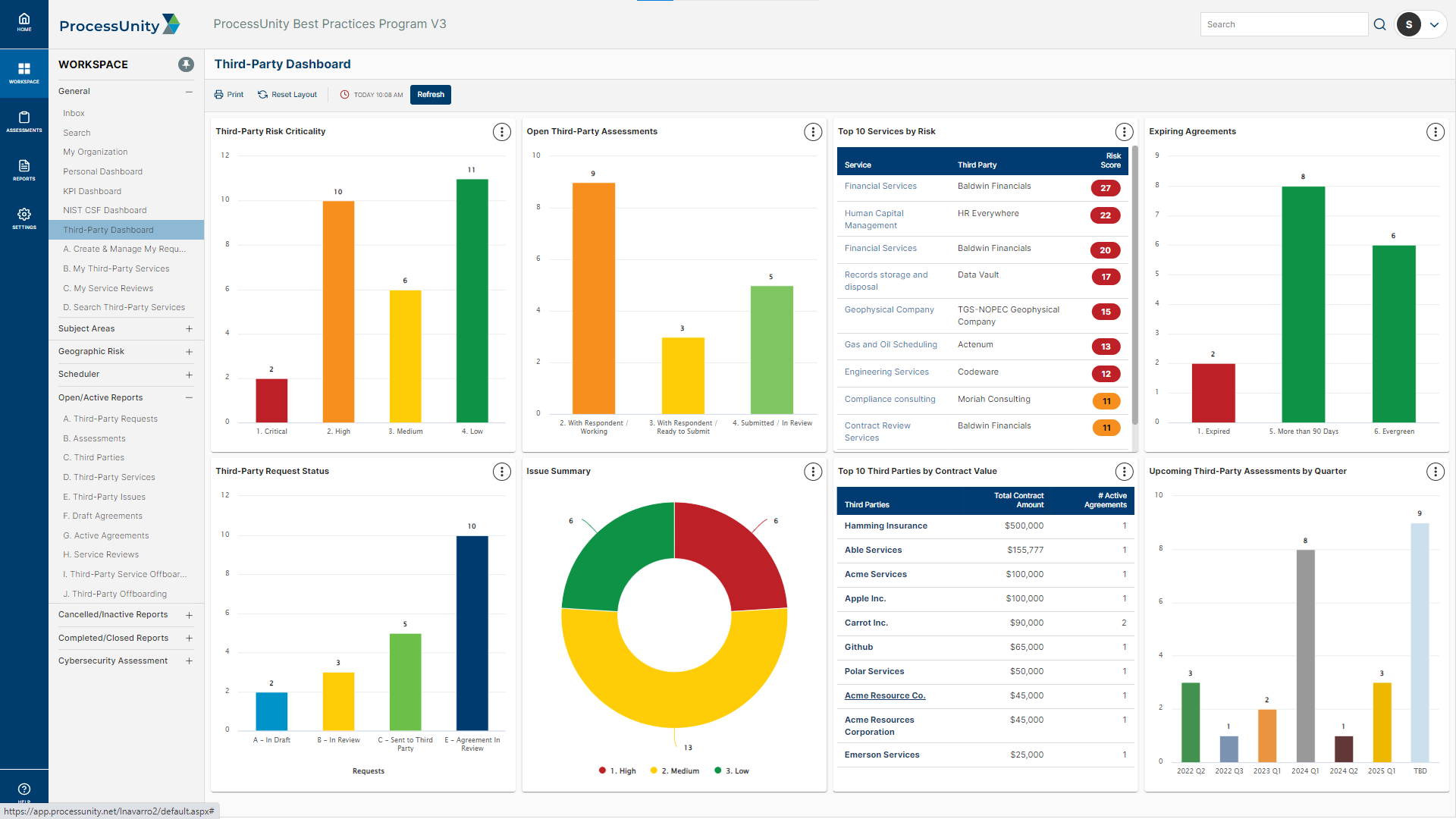
Task: Open the Inbox menu item
Action: (x=74, y=113)
